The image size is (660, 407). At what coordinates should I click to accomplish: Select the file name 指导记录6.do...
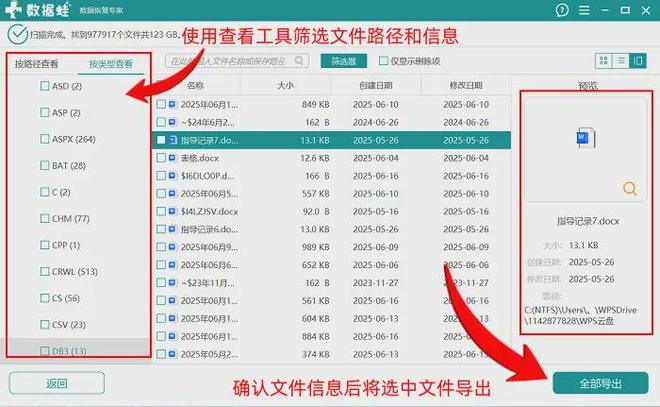(209, 229)
